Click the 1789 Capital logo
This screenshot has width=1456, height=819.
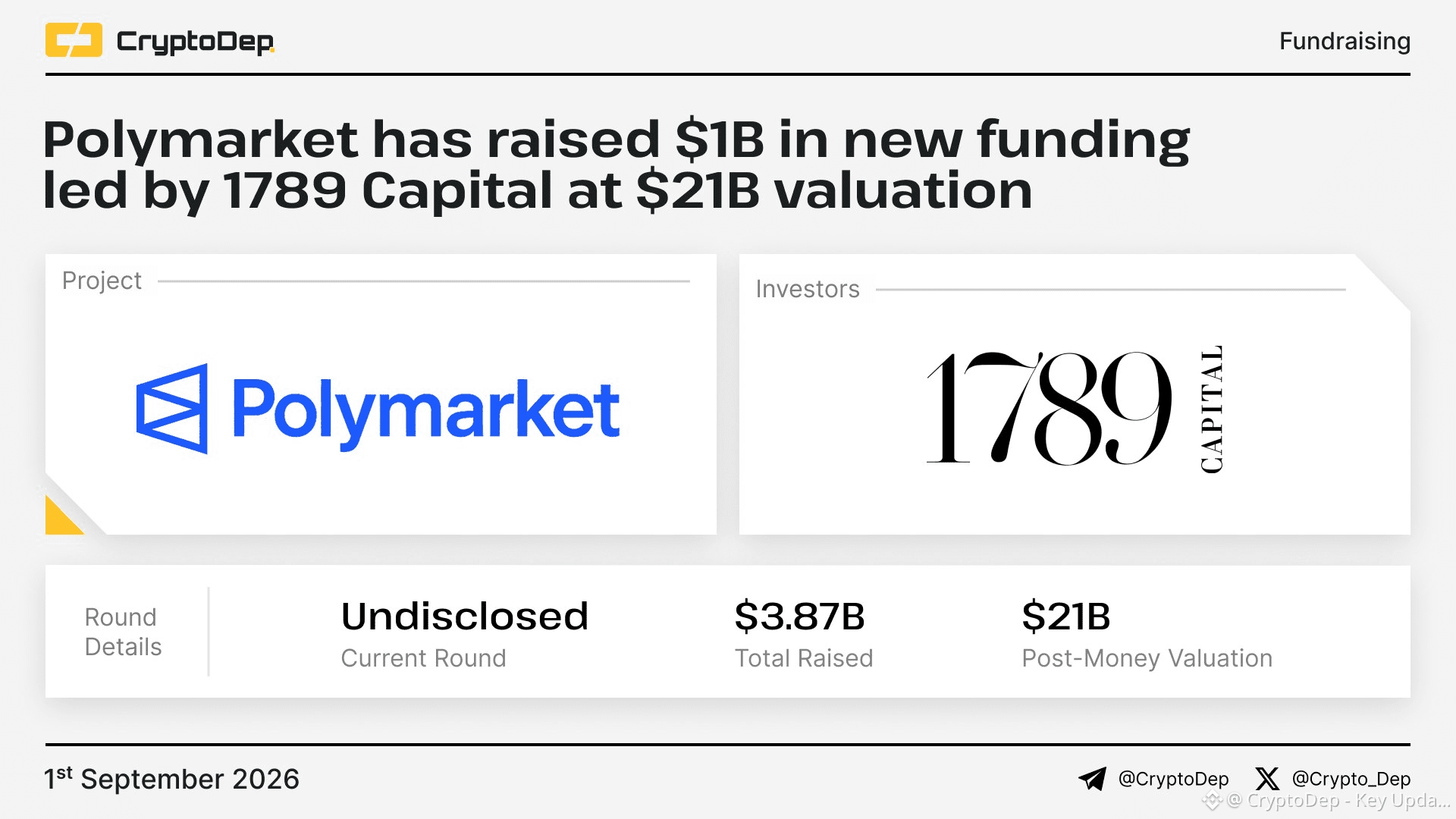click(x=1075, y=408)
